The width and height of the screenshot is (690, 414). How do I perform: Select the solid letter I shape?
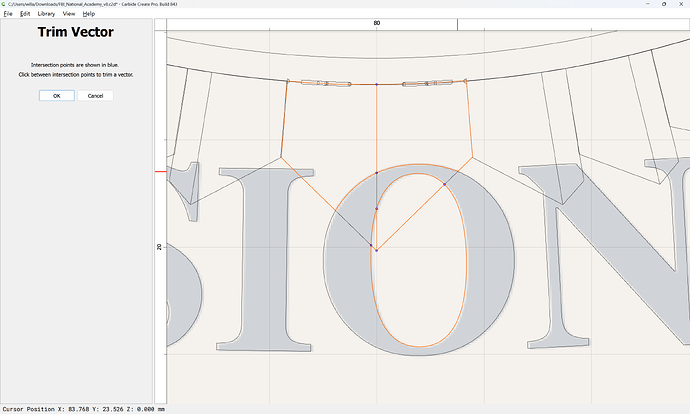265,260
